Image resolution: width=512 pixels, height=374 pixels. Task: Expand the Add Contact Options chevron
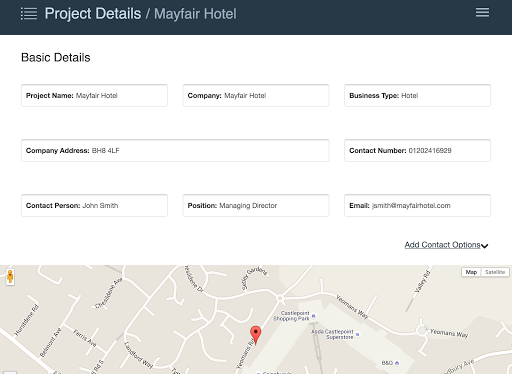pyautogui.click(x=485, y=246)
